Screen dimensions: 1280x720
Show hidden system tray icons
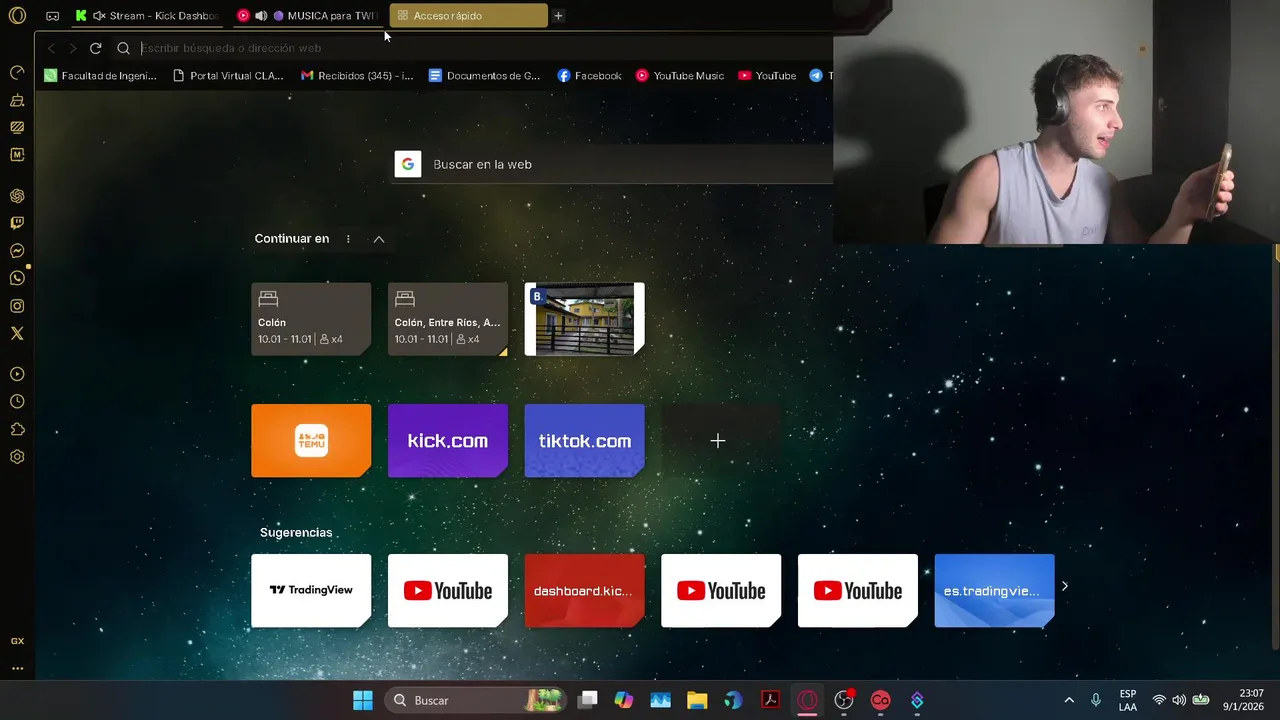(1069, 700)
